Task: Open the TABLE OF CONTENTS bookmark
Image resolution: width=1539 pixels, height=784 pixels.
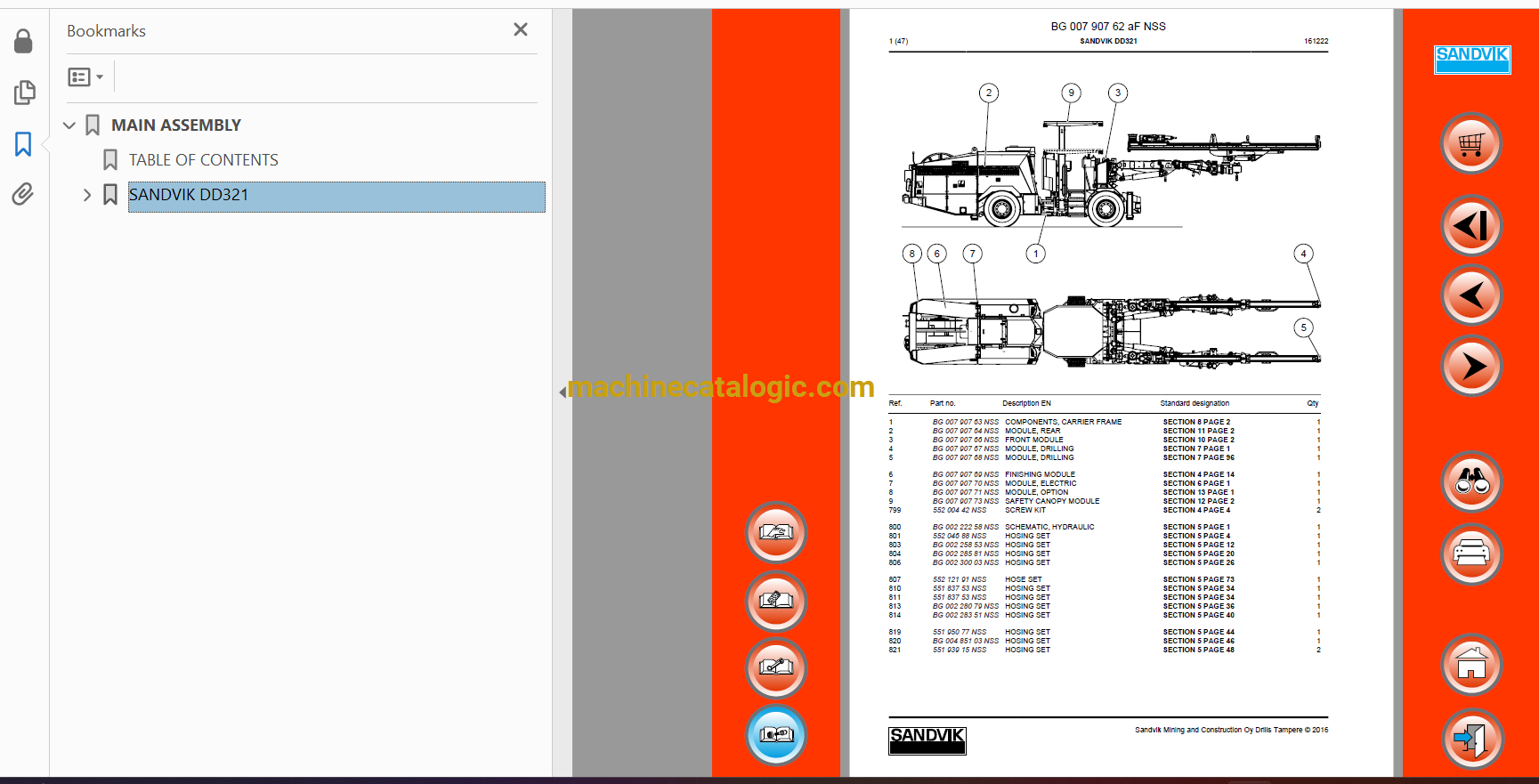Action: tap(204, 160)
